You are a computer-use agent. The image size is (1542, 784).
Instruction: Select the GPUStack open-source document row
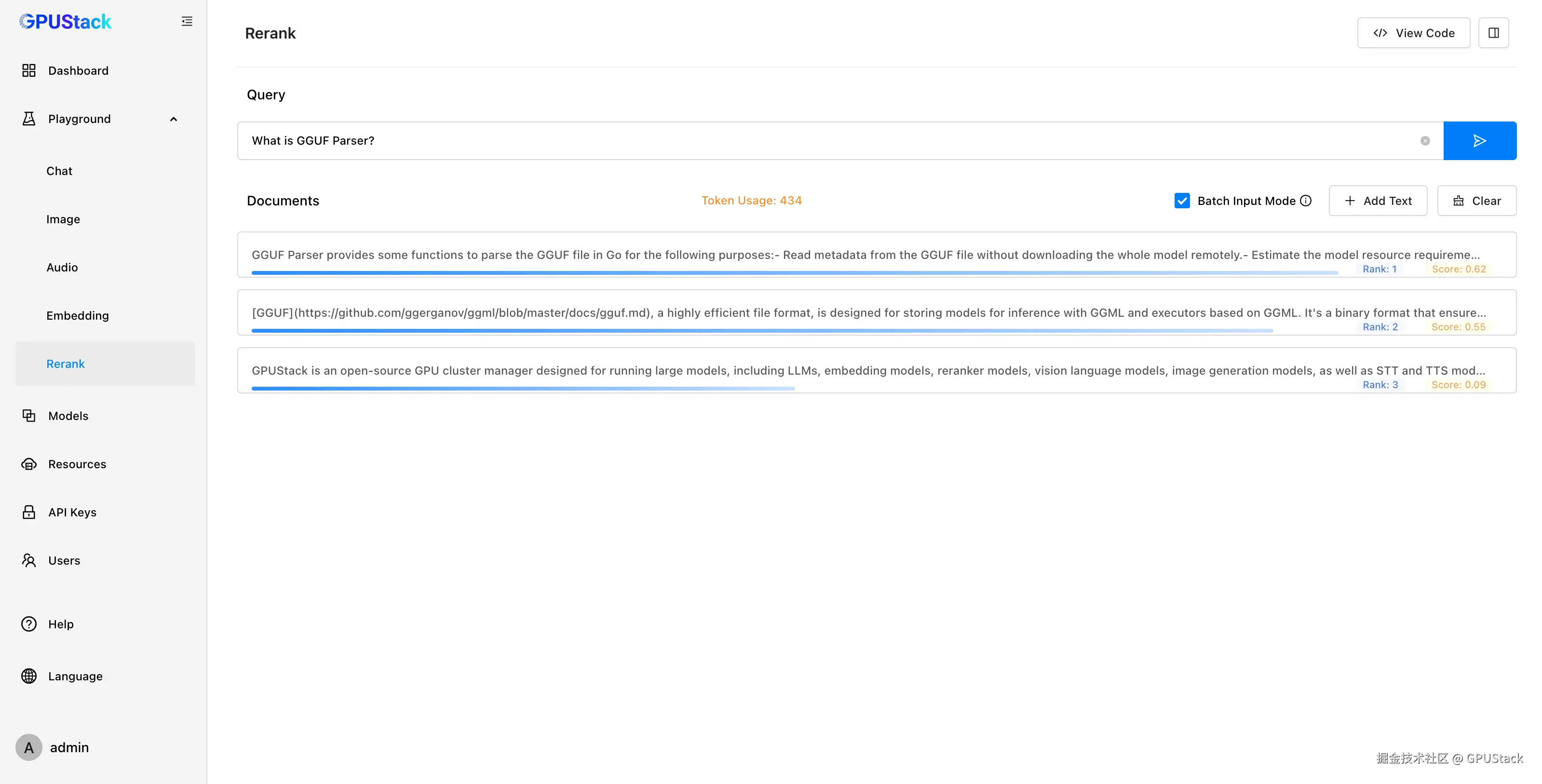pyautogui.click(x=877, y=370)
